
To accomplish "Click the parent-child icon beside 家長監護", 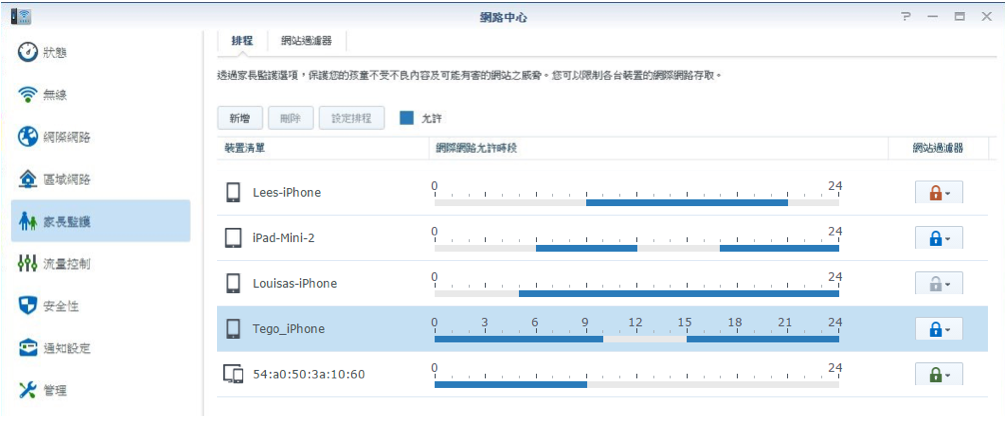I will point(27,222).
